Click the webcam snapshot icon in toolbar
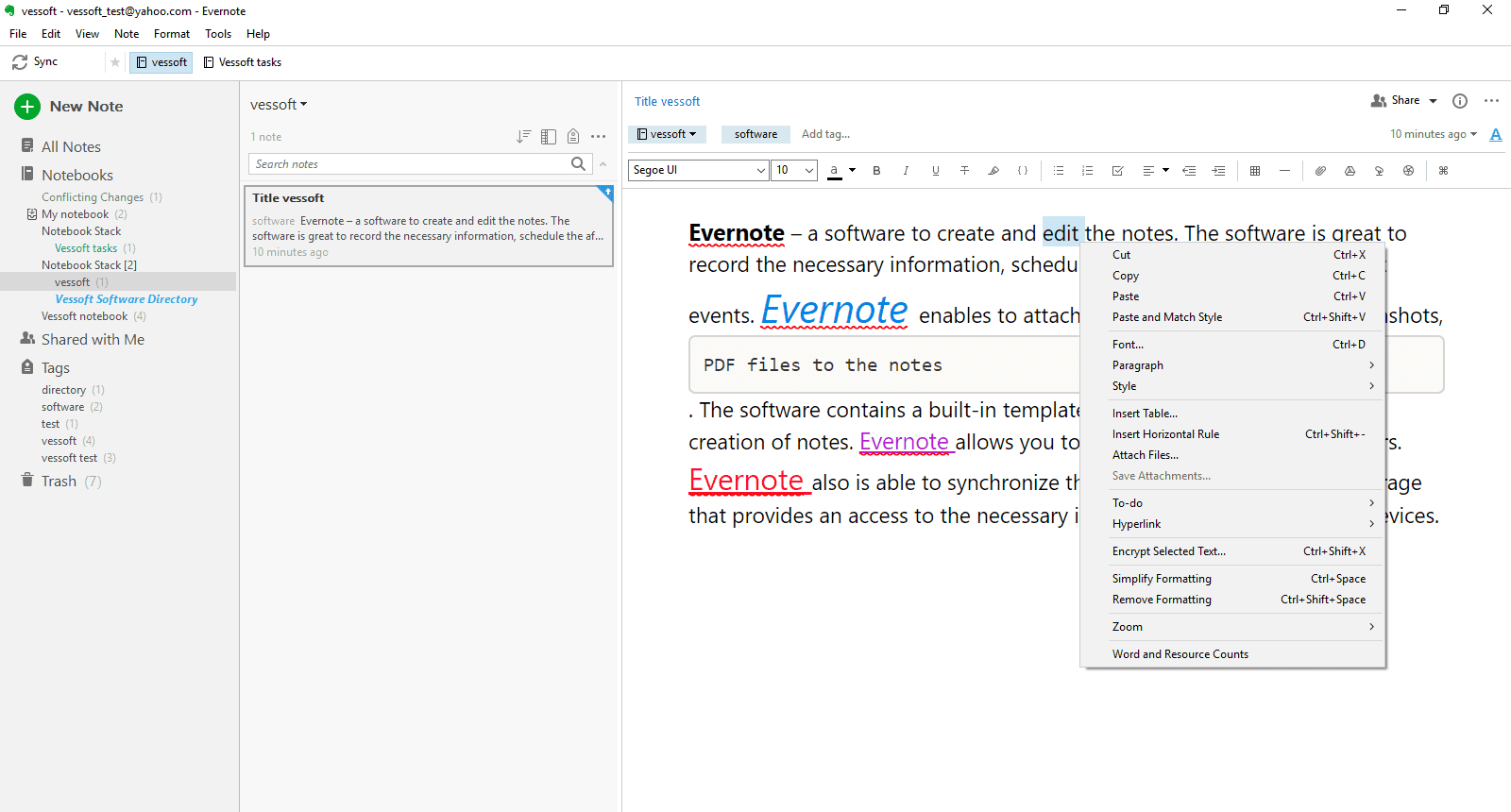This screenshot has width=1511, height=812. (x=1408, y=171)
